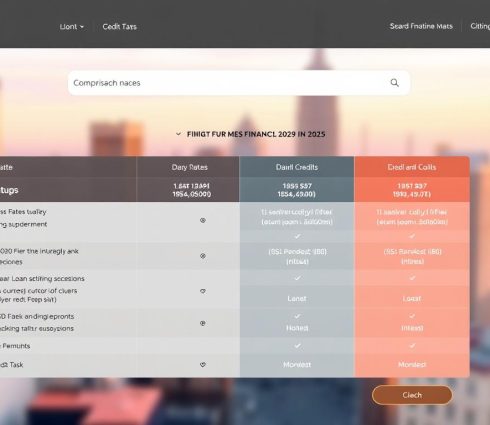Click the info icon in Fates tualiey row
The width and height of the screenshot is (490, 425).
(x=203, y=220)
